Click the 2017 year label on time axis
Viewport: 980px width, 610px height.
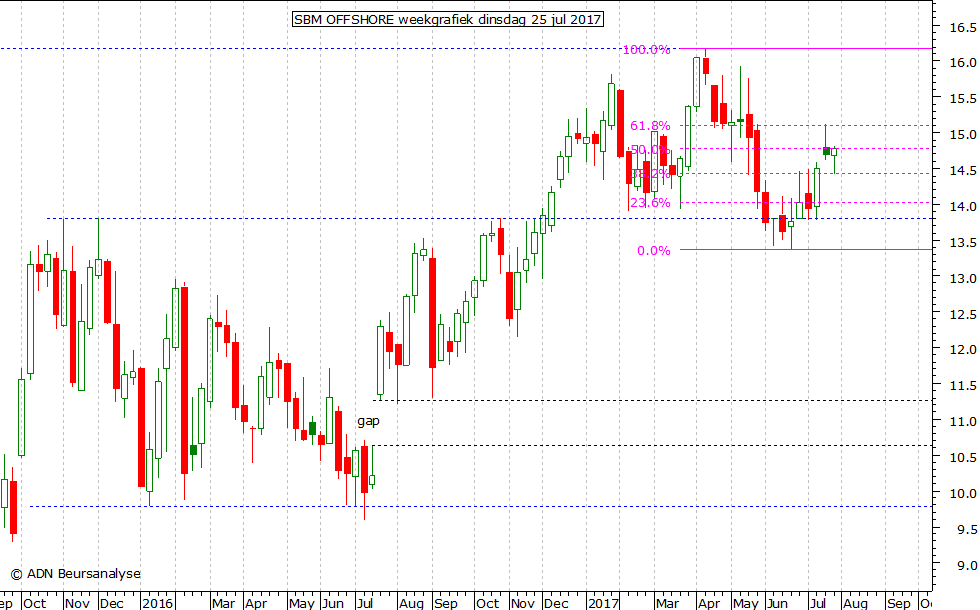[x=603, y=603]
